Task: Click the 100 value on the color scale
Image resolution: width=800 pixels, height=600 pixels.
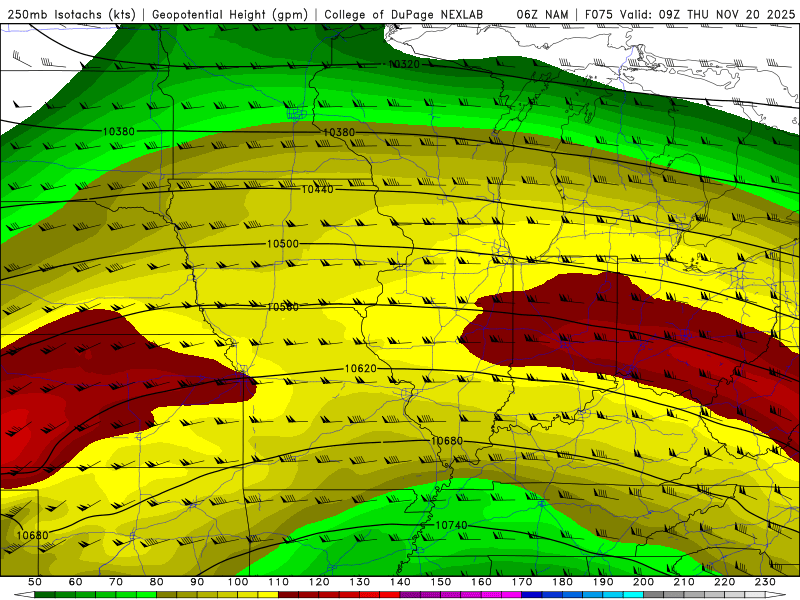Action: [x=238, y=582]
